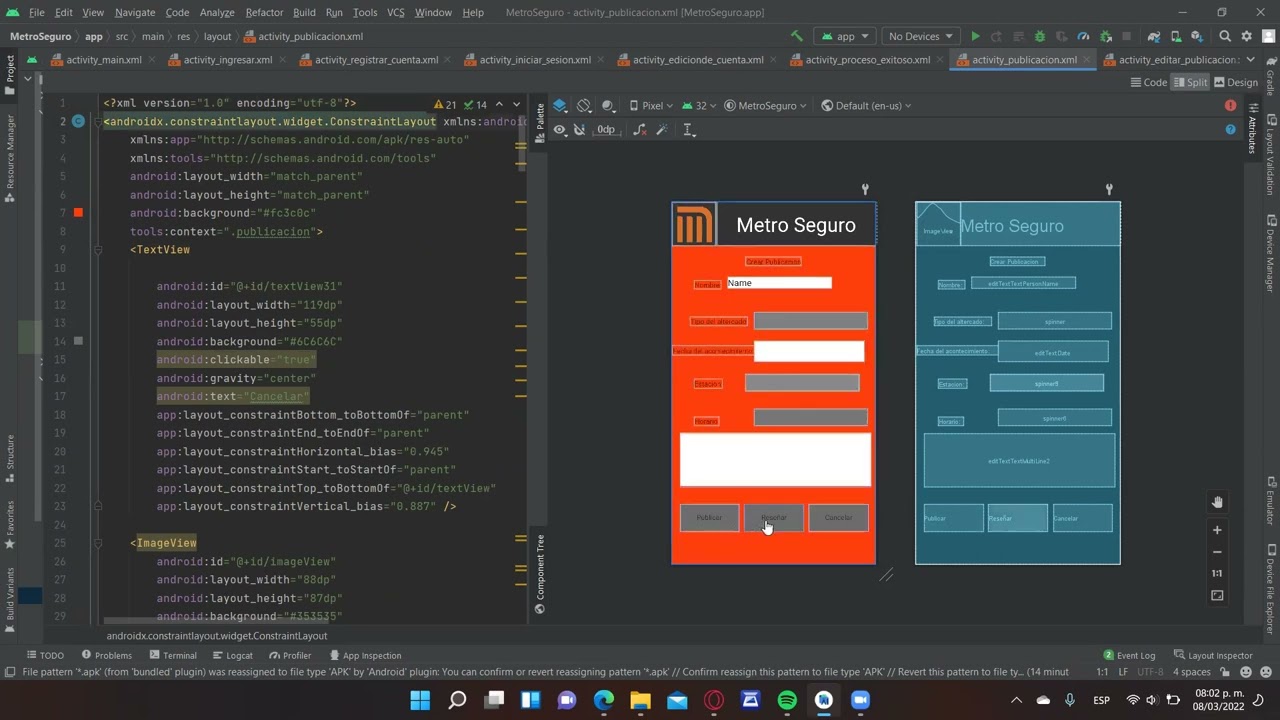Open the Default (en-us) locale dropdown
This screenshot has height=720, width=1280.
coord(866,105)
